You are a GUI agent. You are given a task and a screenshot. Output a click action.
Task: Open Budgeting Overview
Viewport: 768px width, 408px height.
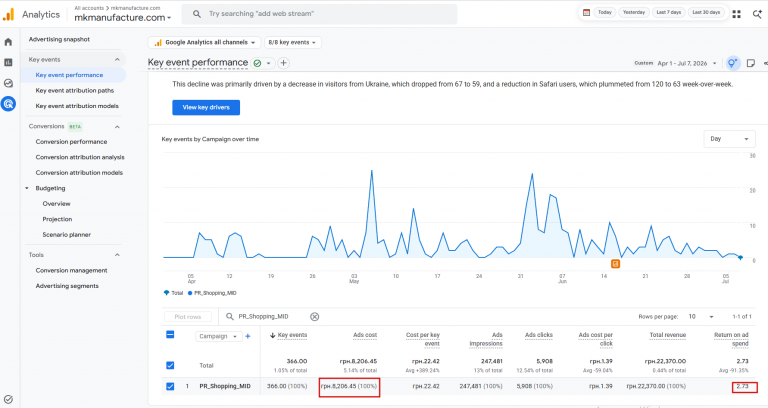[56, 204]
